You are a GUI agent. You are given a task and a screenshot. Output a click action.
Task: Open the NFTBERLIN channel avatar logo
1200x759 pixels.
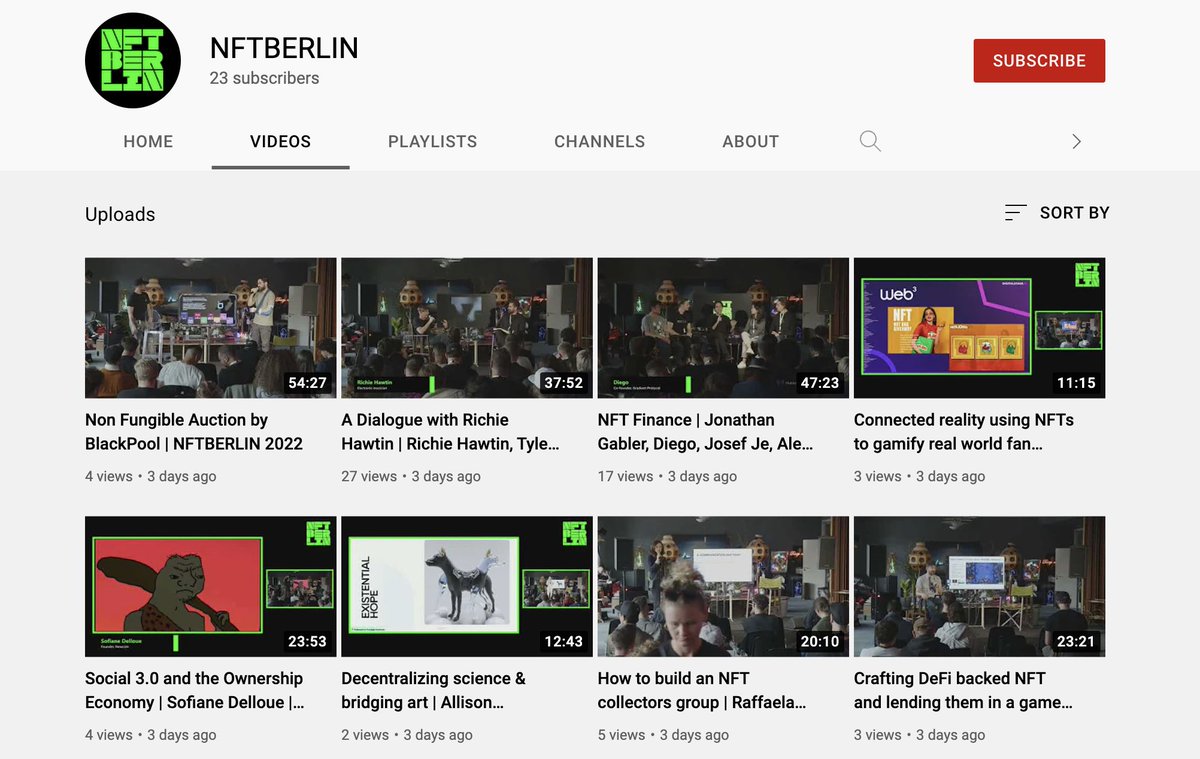(133, 61)
